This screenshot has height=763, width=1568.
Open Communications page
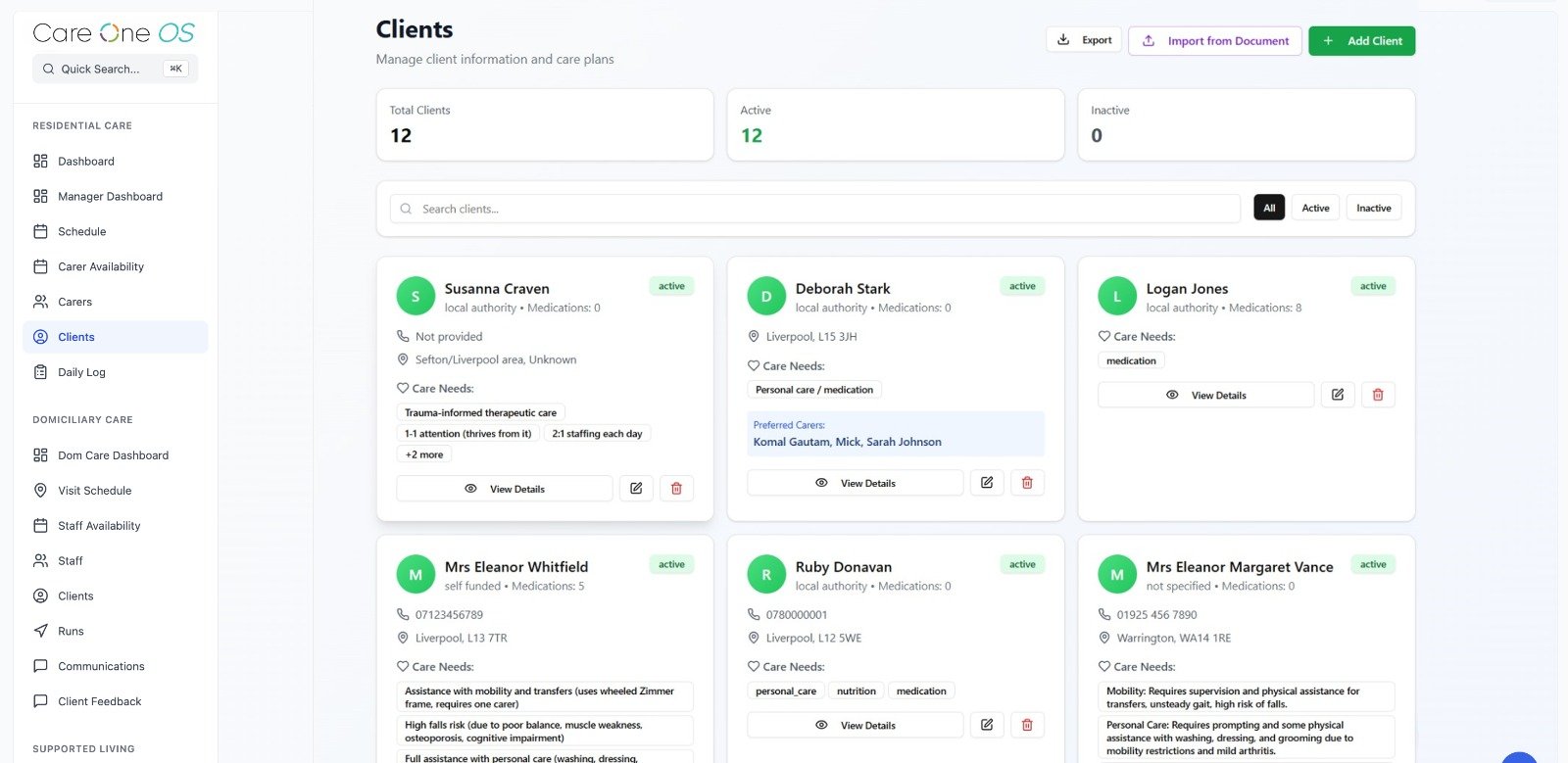(x=115, y=667)
